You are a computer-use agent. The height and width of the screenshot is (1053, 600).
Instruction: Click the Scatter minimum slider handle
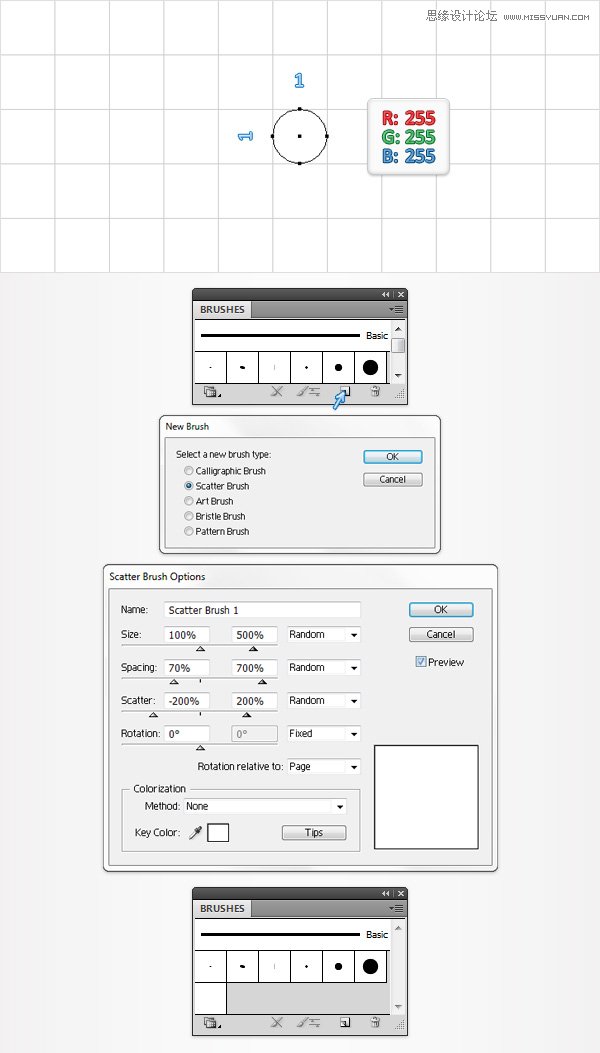click(x=153, y=715)
